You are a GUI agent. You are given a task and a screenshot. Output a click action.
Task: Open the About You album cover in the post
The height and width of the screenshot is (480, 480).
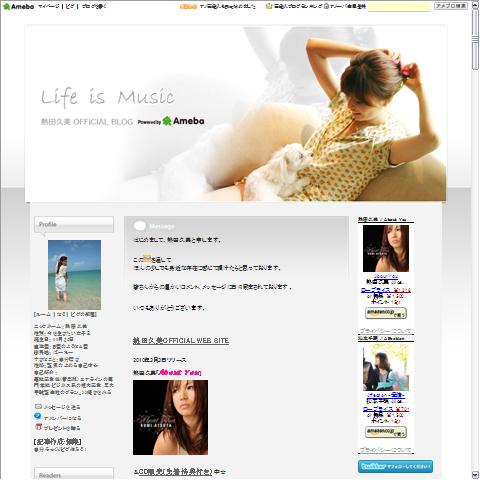(170, 417)
